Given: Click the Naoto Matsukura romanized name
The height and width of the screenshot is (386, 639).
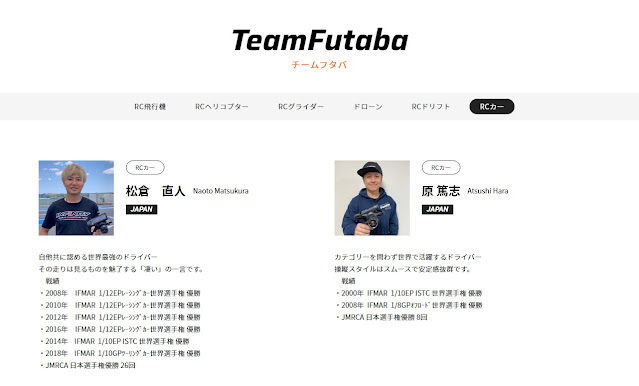Looking at the screenshot, I should click(x=220, y=191).
